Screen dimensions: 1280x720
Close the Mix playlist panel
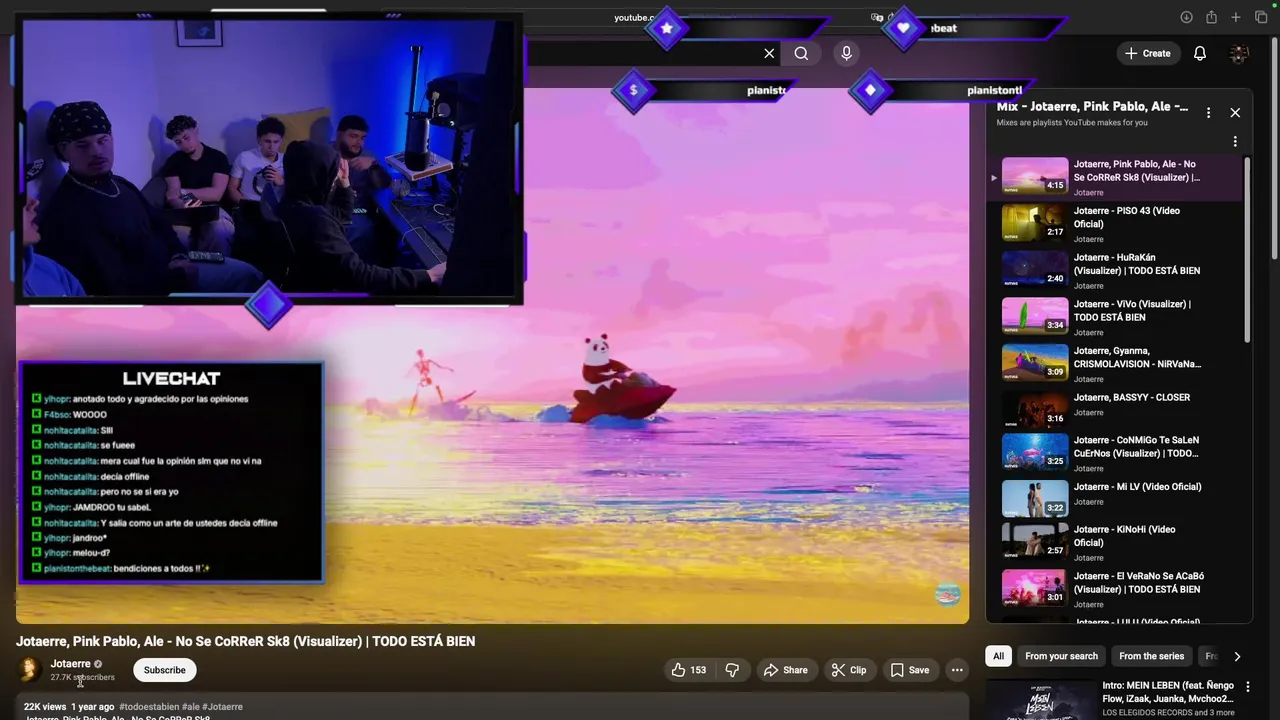[x=1235, y=113]
